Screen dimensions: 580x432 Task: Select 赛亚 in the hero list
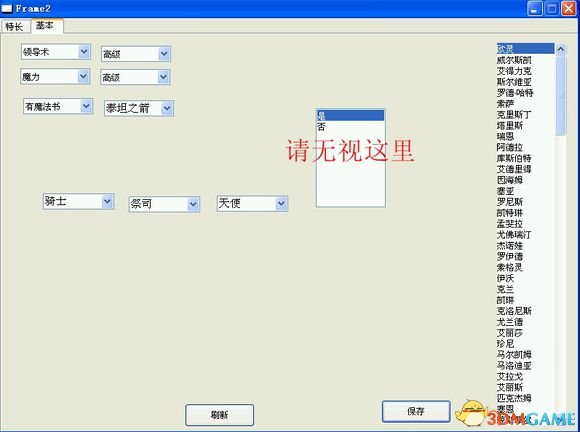coord(525,191)
